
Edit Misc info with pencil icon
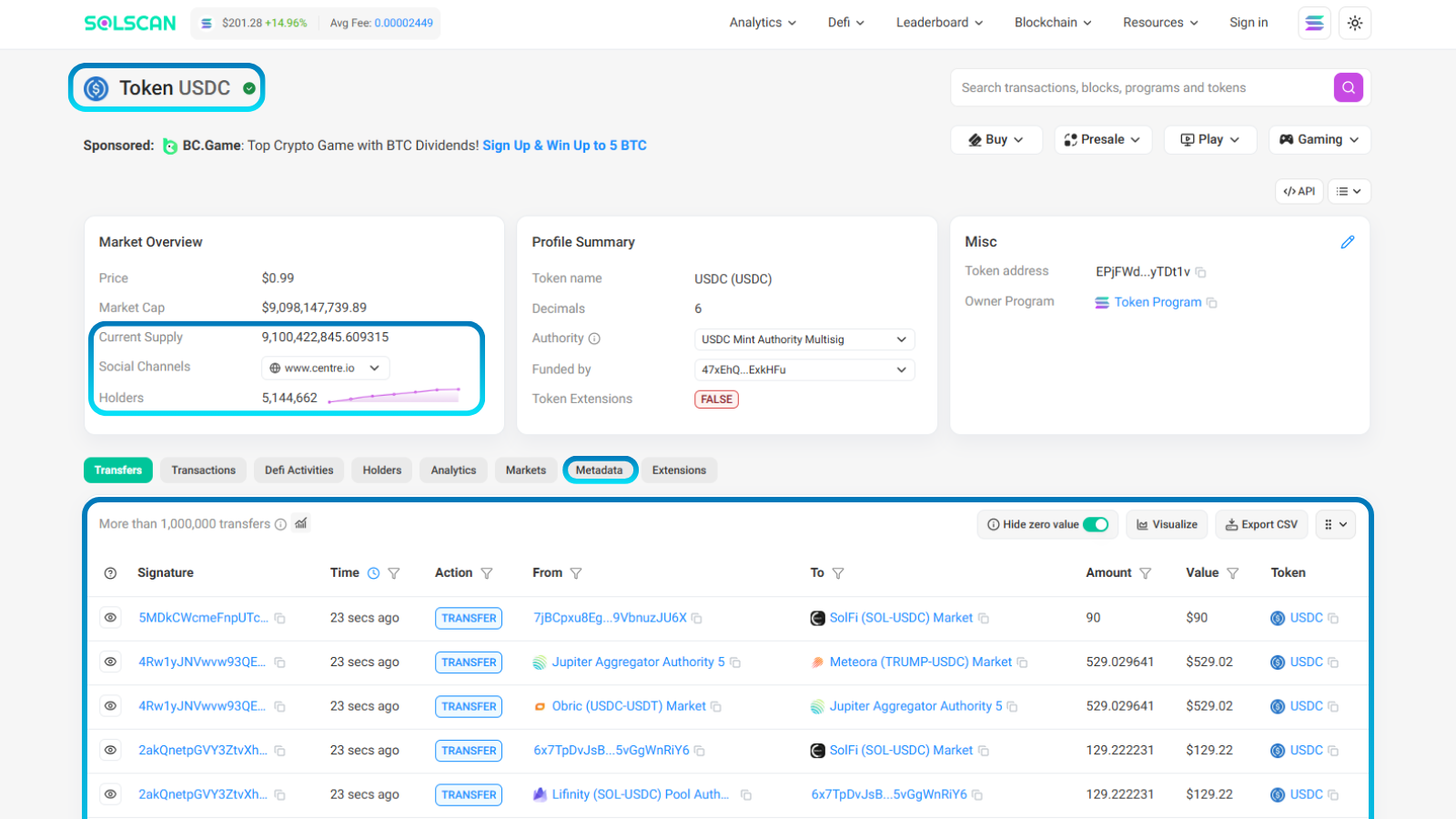tap(1348, 242)
